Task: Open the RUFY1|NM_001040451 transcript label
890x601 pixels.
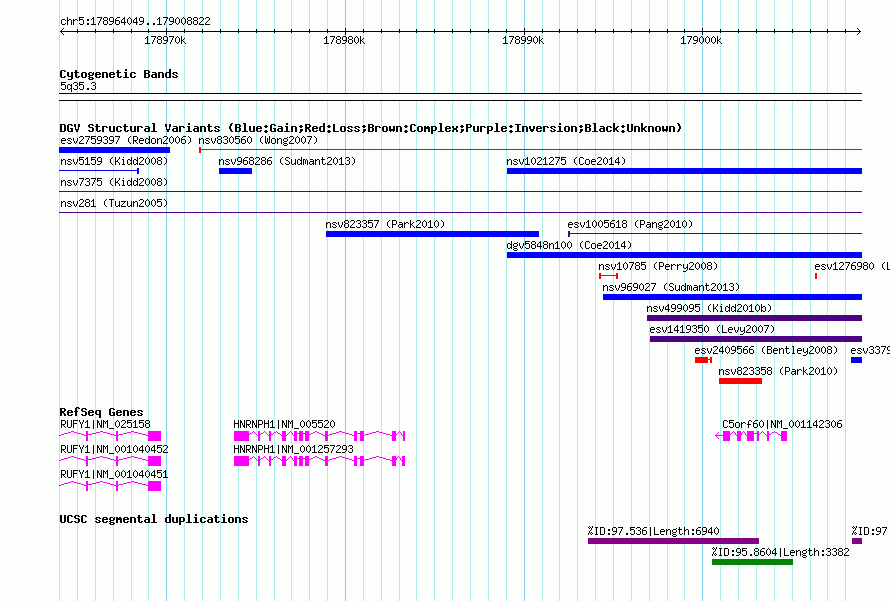Action: (114, 474)
